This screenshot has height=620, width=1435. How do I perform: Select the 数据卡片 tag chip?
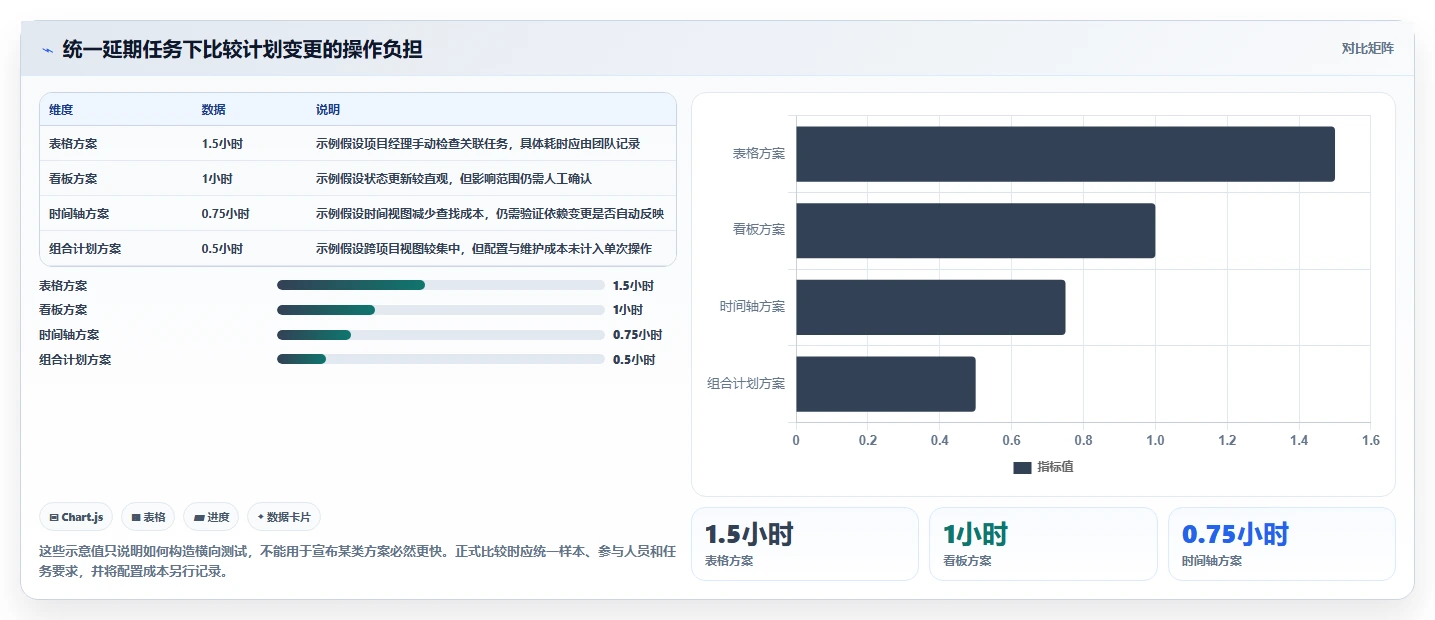(284, 517)
